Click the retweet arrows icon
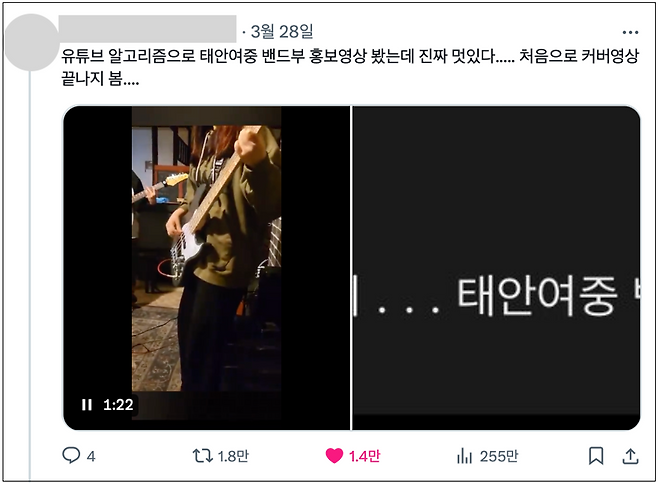 [x=202, y=456]
